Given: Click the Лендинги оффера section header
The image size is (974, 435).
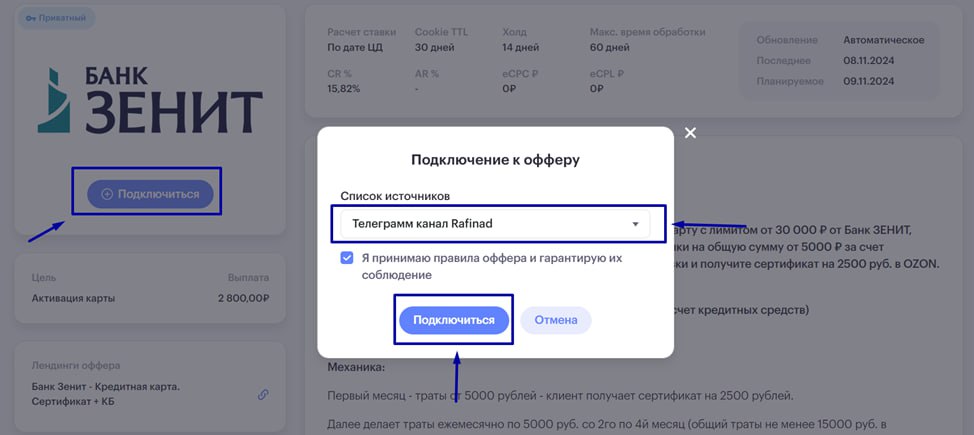Looking at the screenshot, I should tap(76, 365).
